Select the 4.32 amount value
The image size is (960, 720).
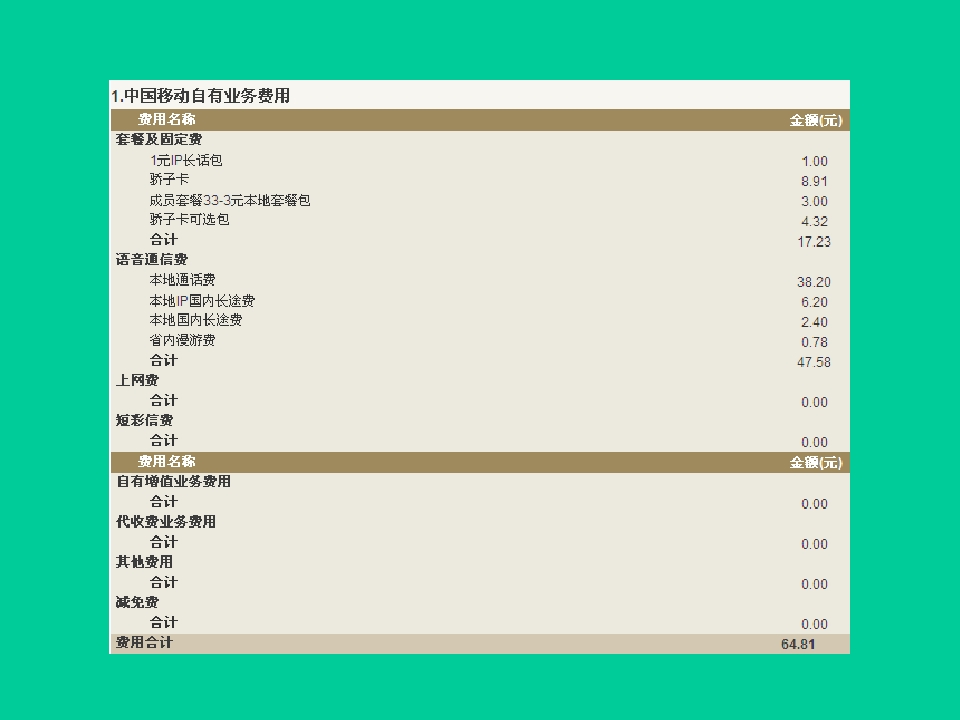[814, 222]
